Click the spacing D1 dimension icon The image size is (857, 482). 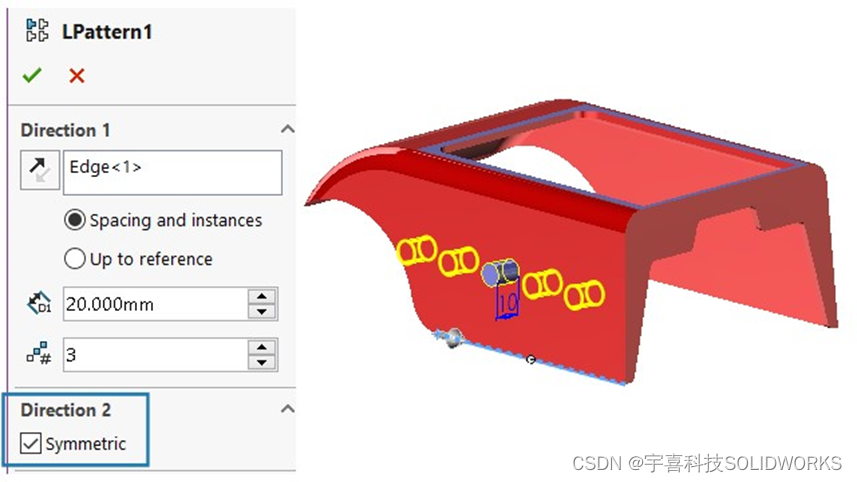pyautogui.click(x=39, y=303)
